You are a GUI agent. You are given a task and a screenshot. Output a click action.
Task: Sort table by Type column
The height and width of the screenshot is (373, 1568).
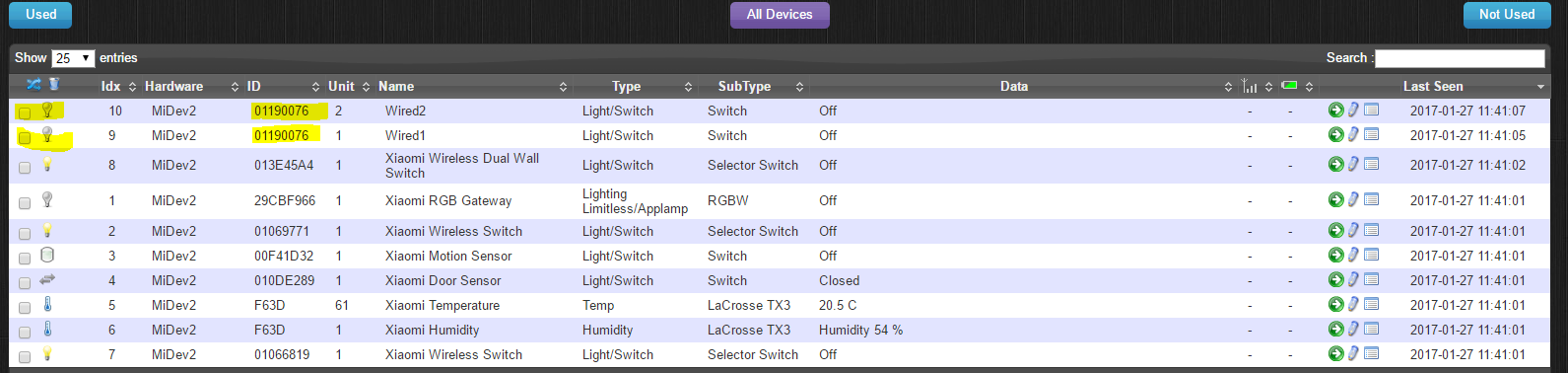pyautogui.click(x=636, y=86)
